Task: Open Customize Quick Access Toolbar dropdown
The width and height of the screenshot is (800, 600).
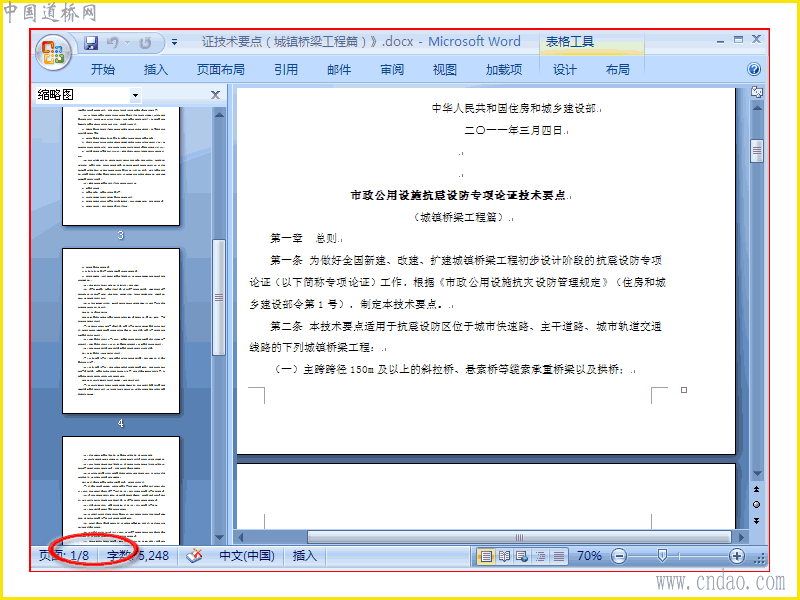Action: coord(174,43)
